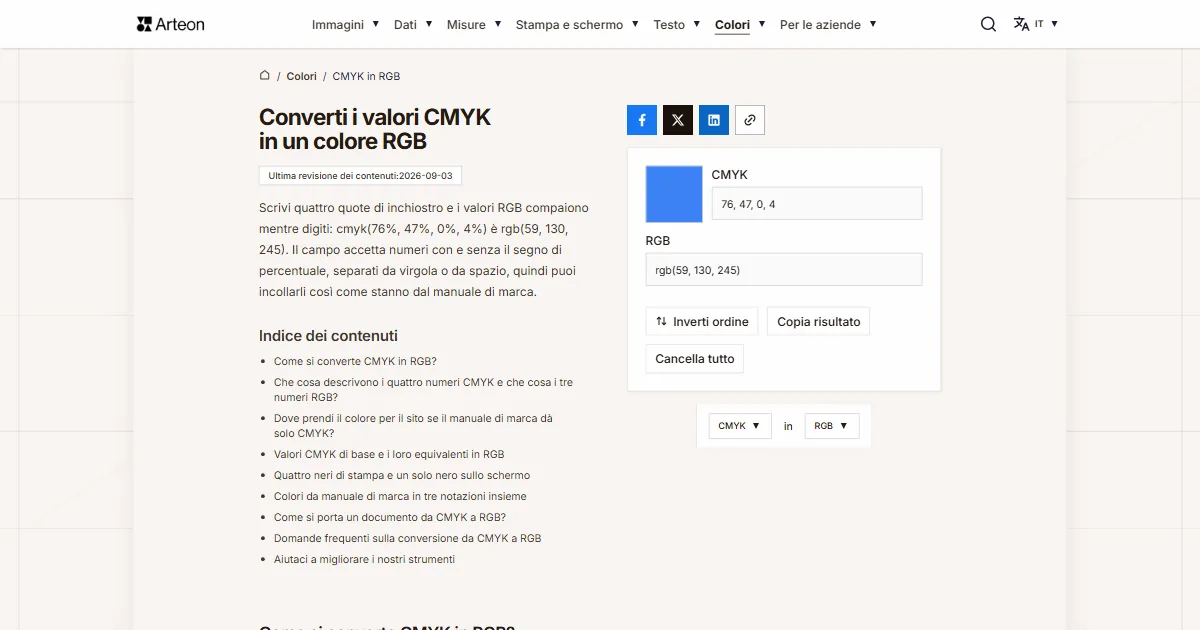Open the Colori breadcrumb link
Image resolution: width=1200 pixels, height=630 pixels.
[302, 76]
